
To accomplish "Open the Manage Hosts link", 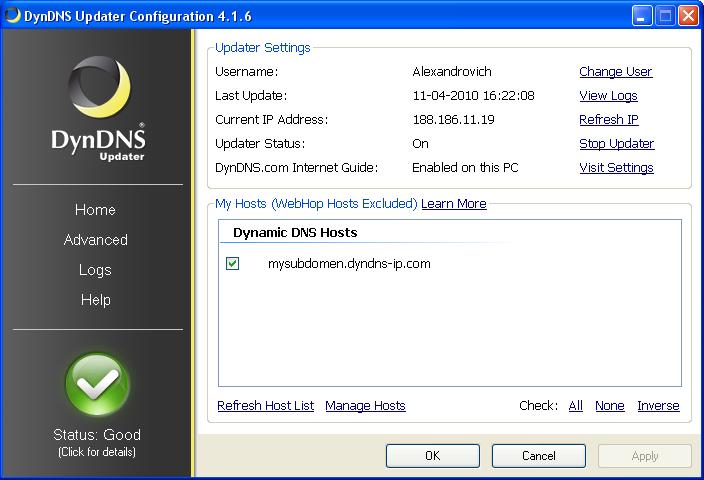I will pyautogui.click(x=365, y=406).
